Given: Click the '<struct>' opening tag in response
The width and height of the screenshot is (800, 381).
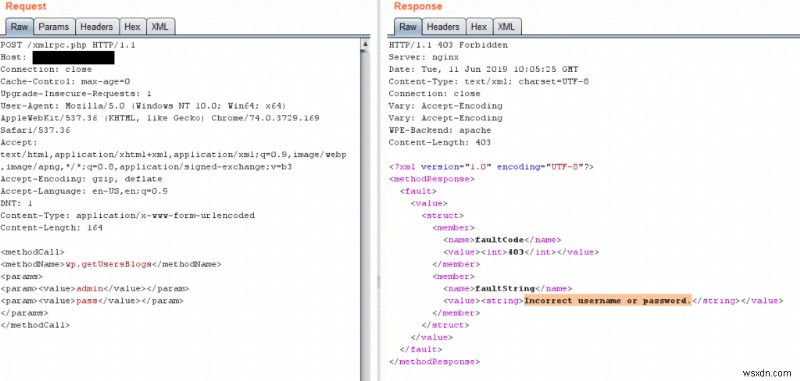Looking at the screenshot, I should click(442, 215).
